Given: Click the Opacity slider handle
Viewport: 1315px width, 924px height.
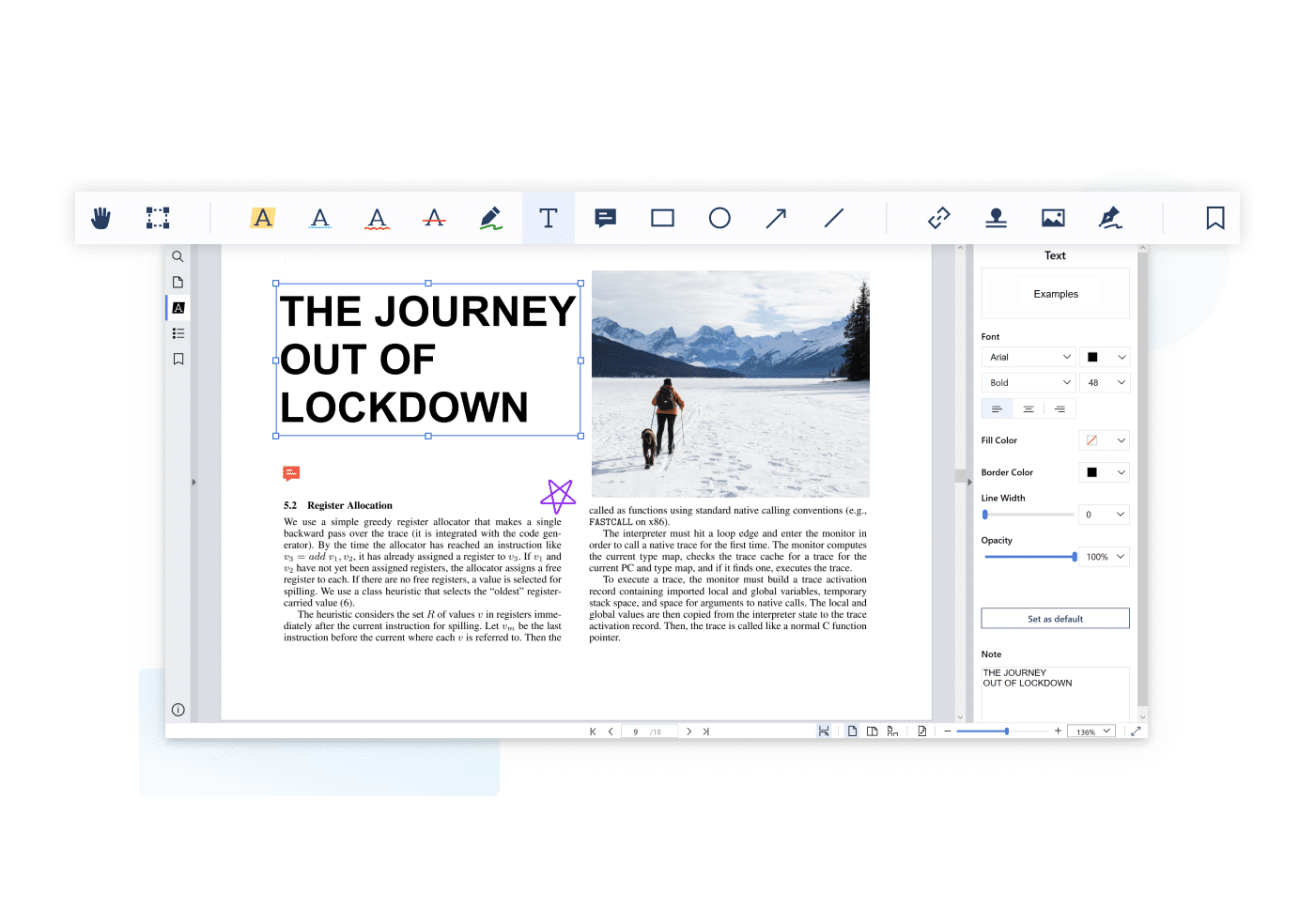Looking at the screenshot, I should pyautogui.click(x=1075, y=557).
